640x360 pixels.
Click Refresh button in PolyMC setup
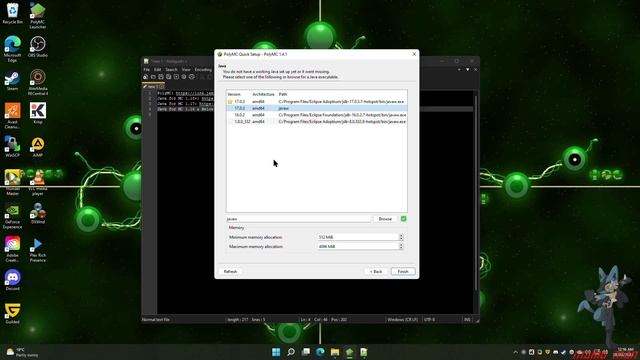[x=230, y=271]
